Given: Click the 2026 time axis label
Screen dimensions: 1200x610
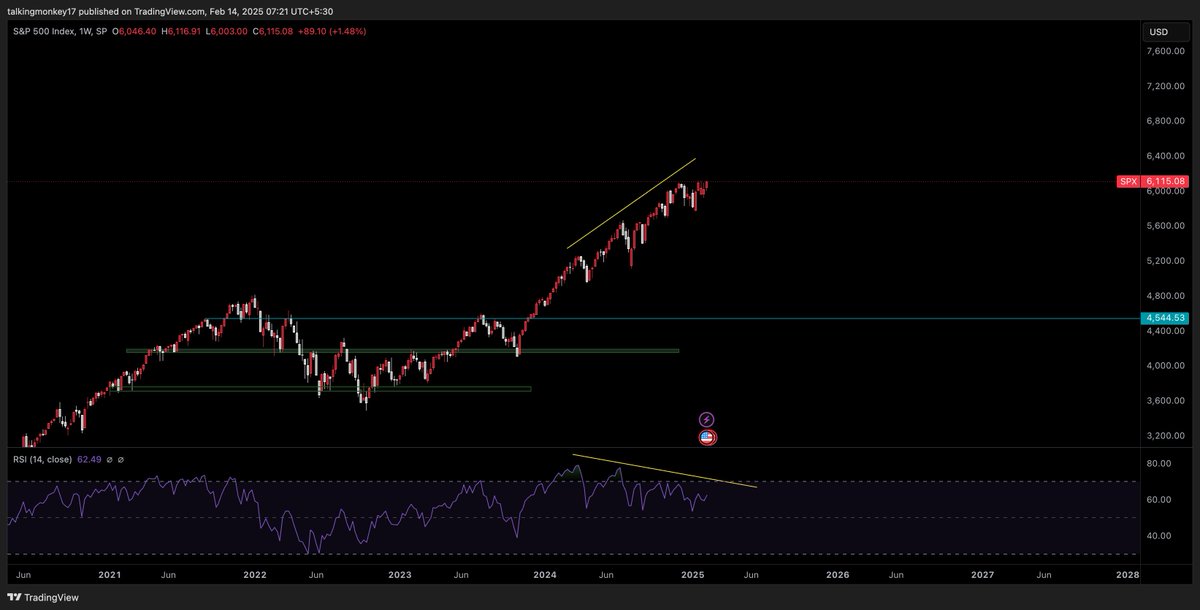Looking at the screenshot, I should [x=838, y=576].
